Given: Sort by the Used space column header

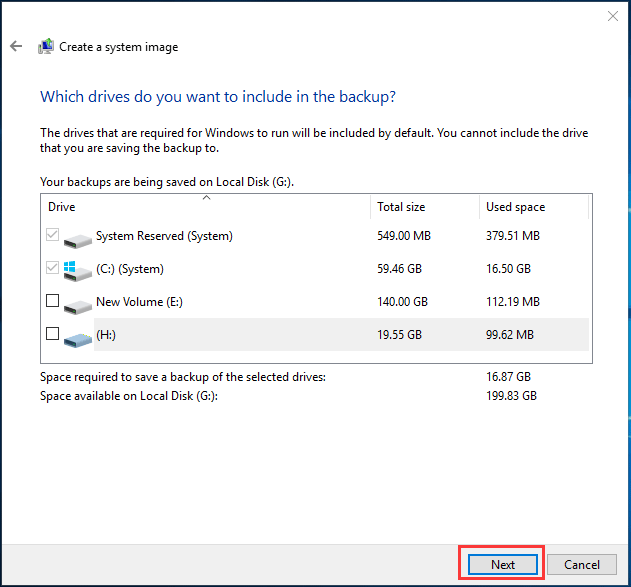Looking at the screenshot, I should (534, 207).
